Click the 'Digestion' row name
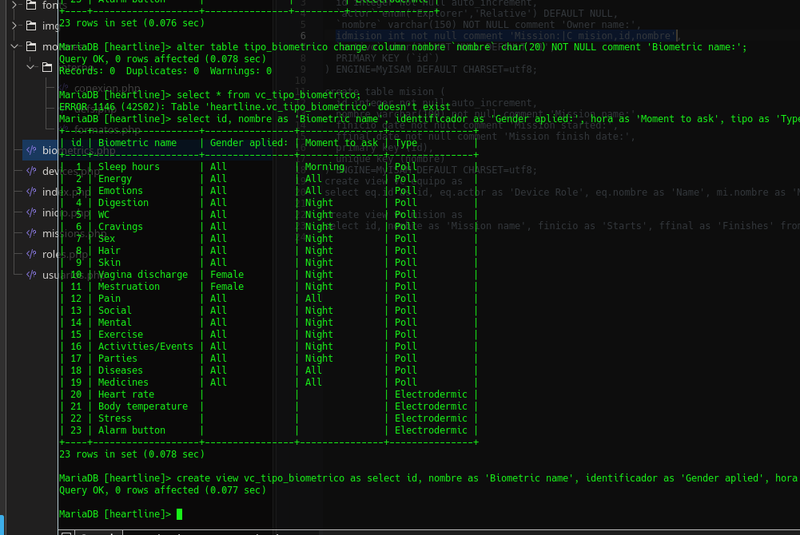This screenshot has width=800, height=535. (123, 202)
